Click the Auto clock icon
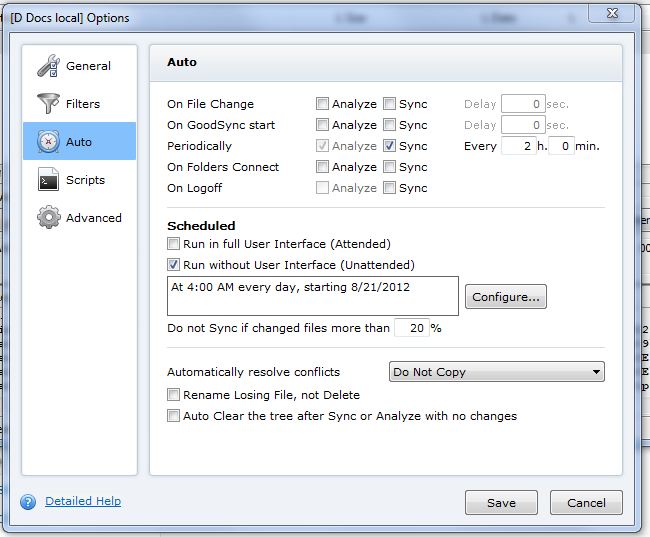The height and width of the screenshot is (537, 650). click(48, 142)
